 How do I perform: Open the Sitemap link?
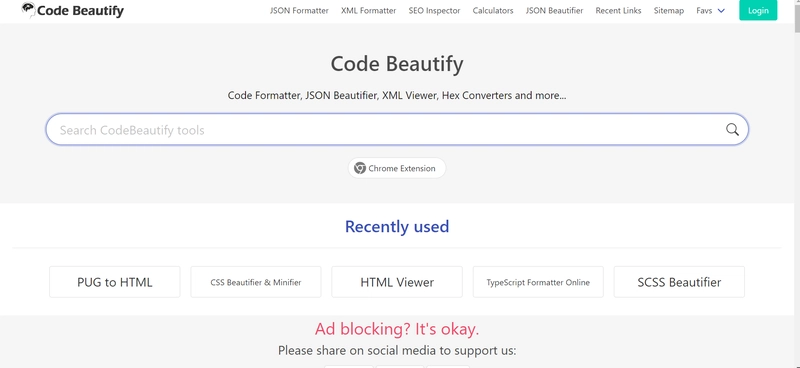pos(668,11)
